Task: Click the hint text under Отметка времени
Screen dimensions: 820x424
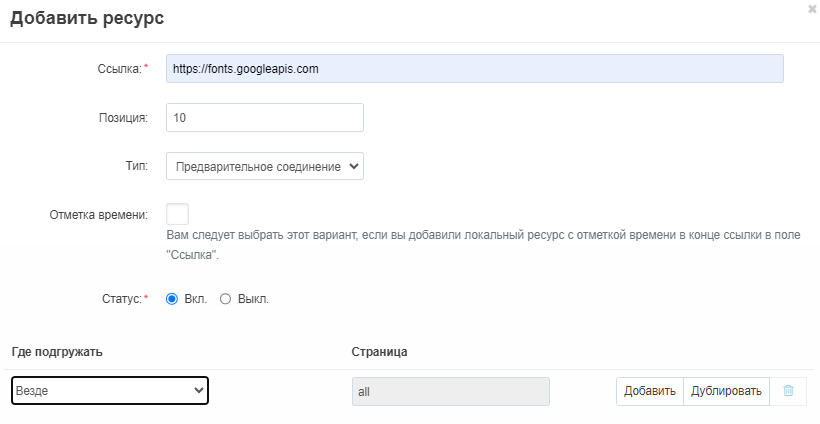Action: pyautogui.click(x=483, y=245)
